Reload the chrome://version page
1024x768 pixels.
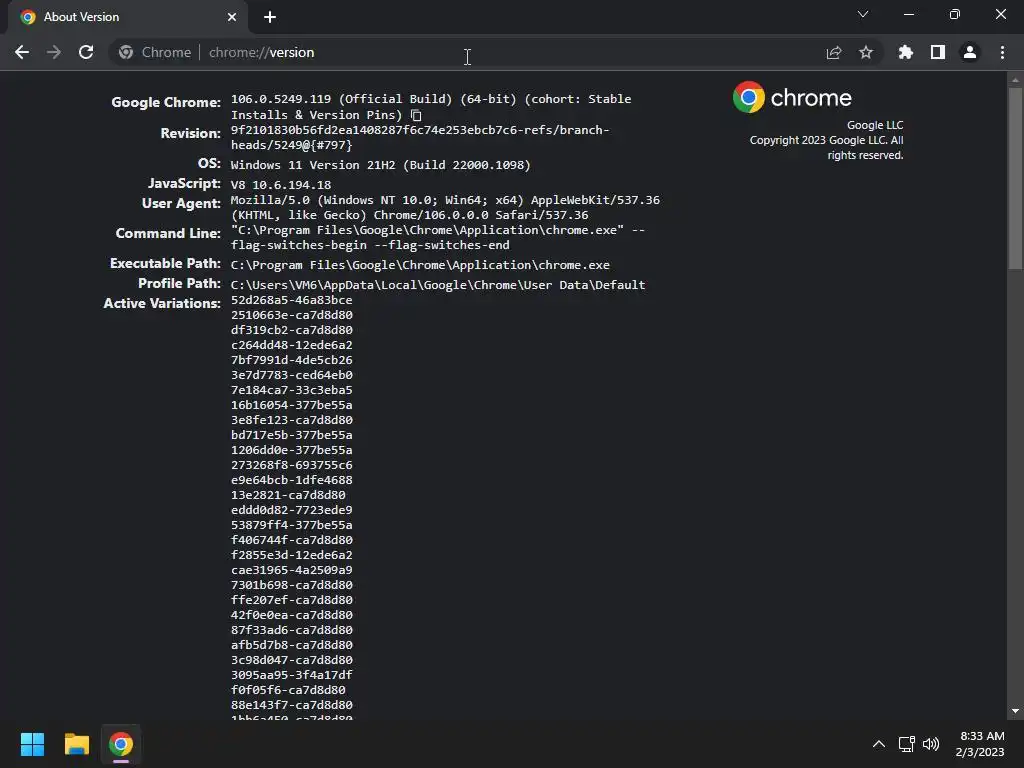click(x=86, y=52)
